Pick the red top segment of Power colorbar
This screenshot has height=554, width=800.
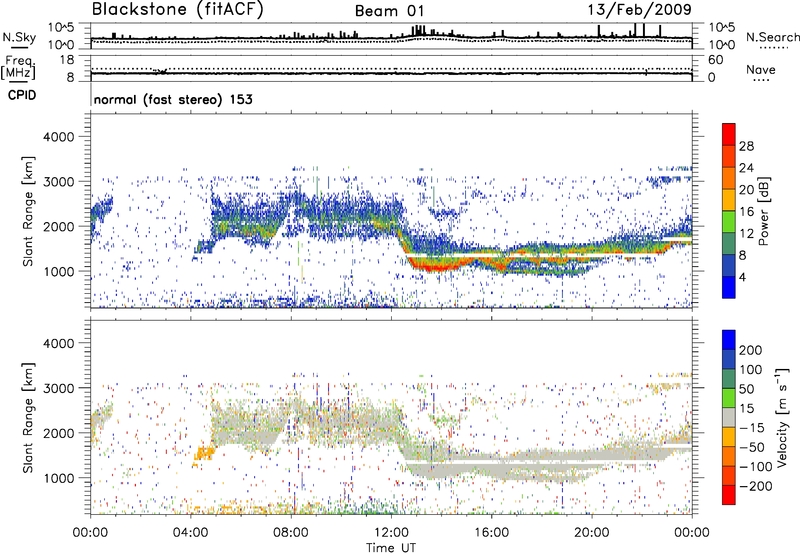(729, 134)
